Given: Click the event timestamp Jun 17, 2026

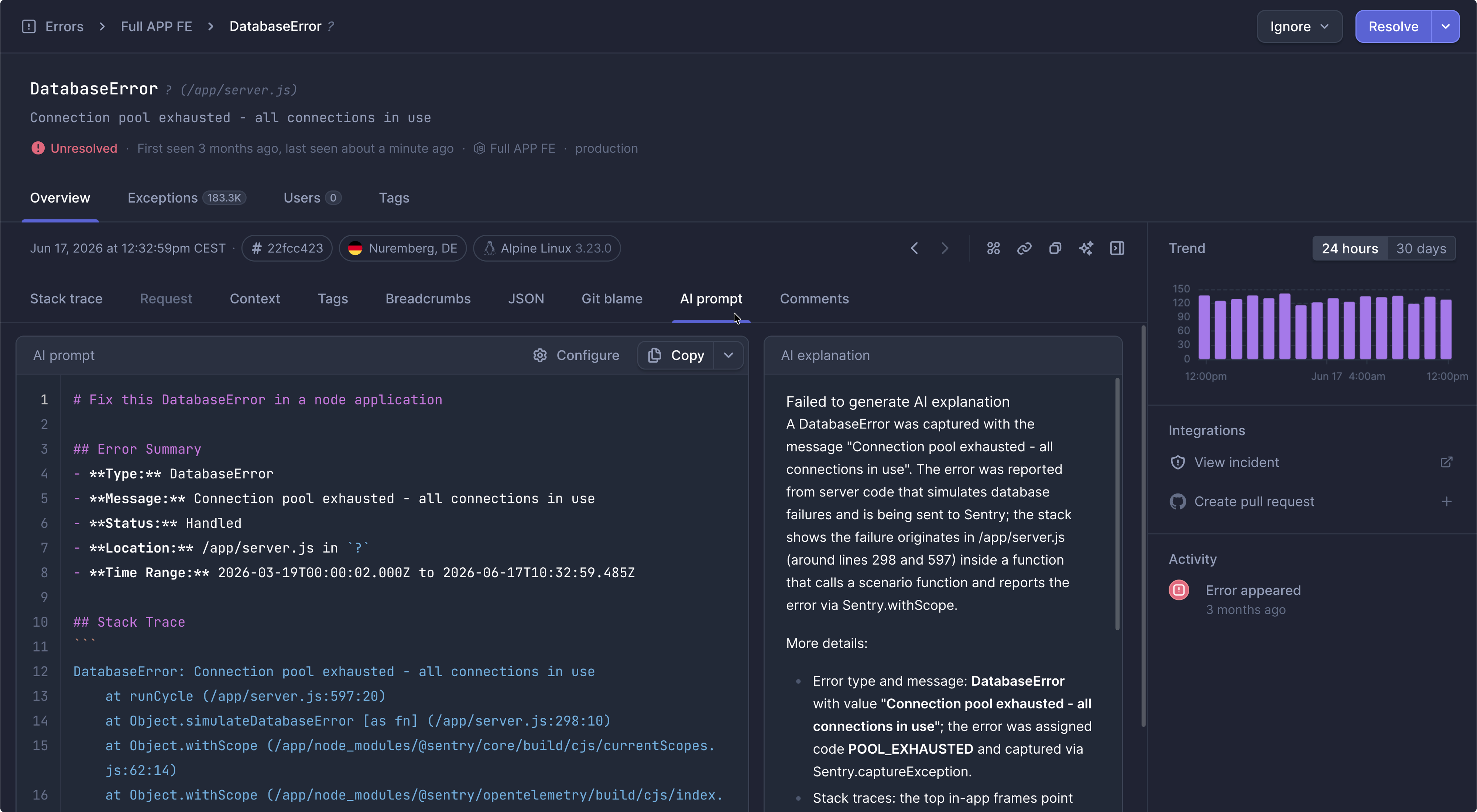Looking at the screenshot, I should click(127, 248).
